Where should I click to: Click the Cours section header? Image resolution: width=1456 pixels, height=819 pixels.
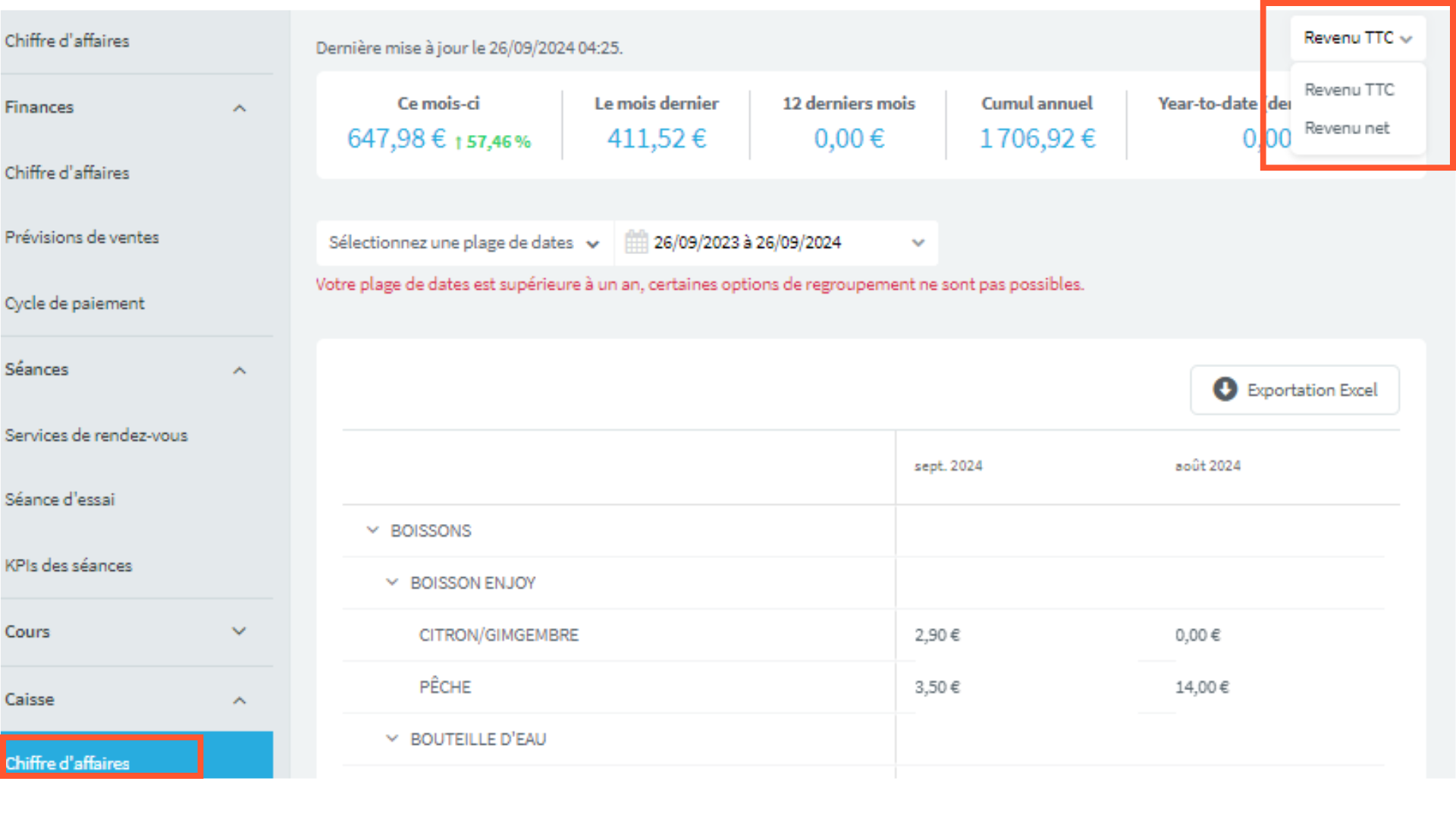tap(27, 632)
